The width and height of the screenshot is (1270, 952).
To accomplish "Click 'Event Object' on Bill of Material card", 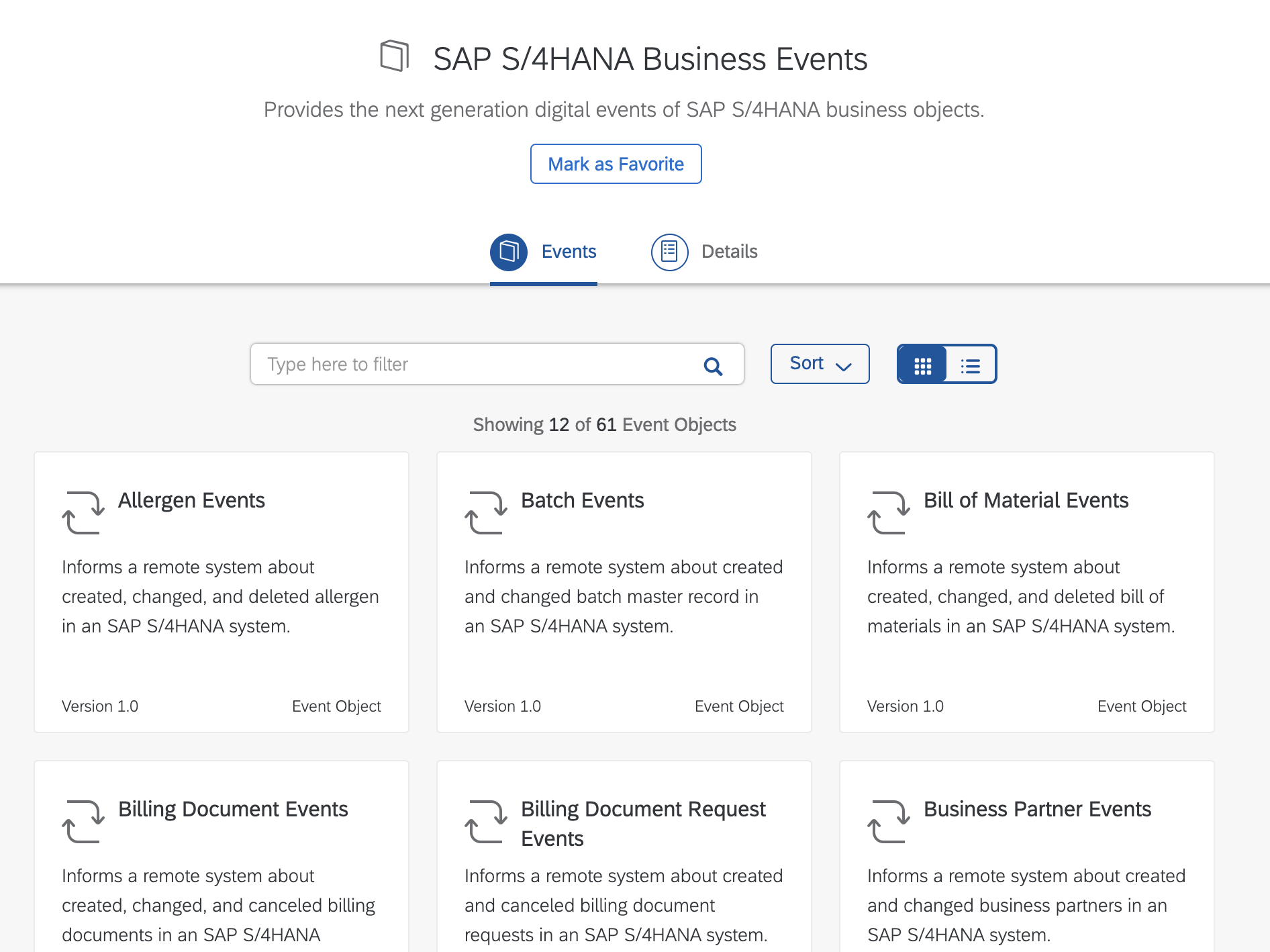I will [x=1142, y=706].
